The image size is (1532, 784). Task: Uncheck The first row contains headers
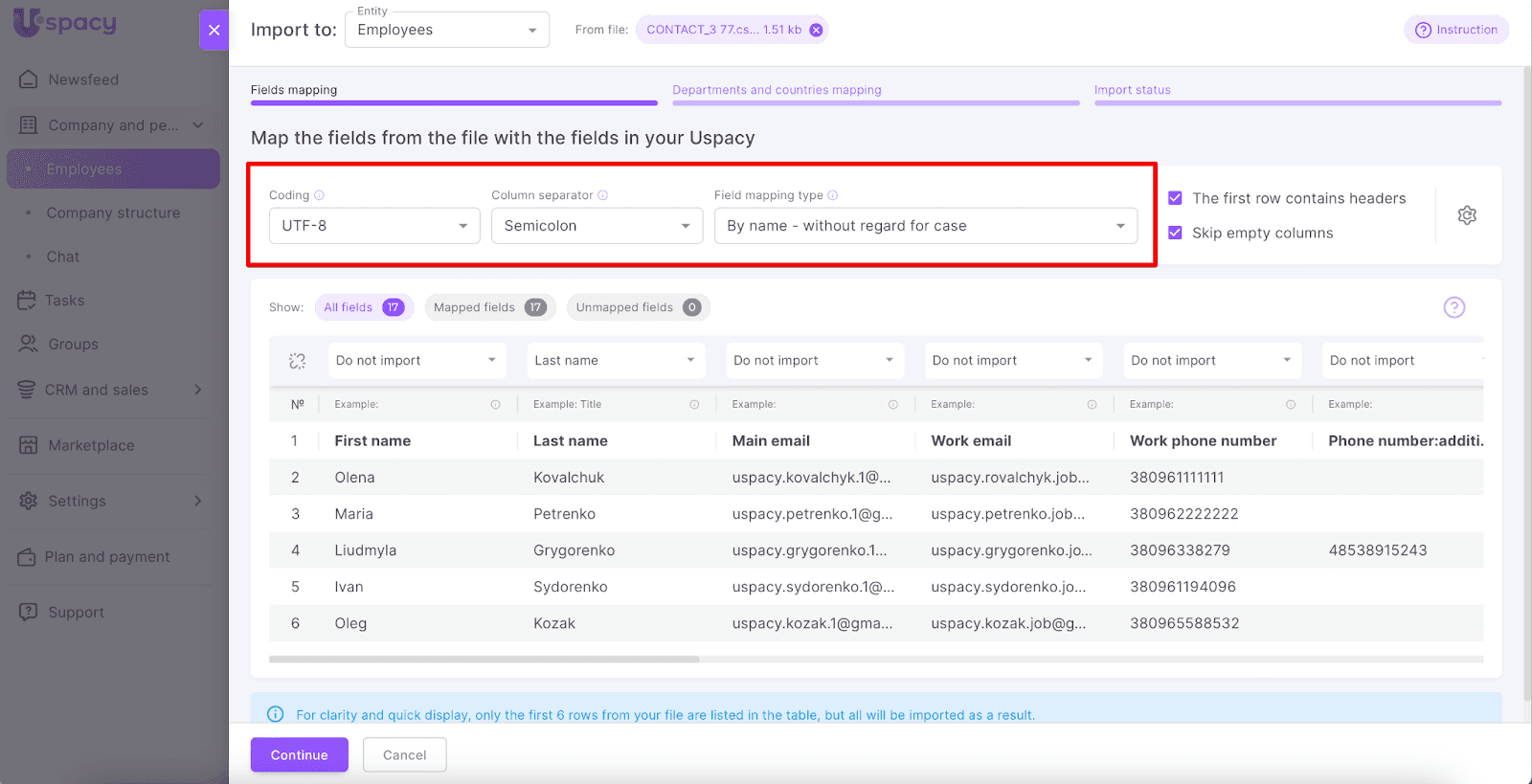1175,198
